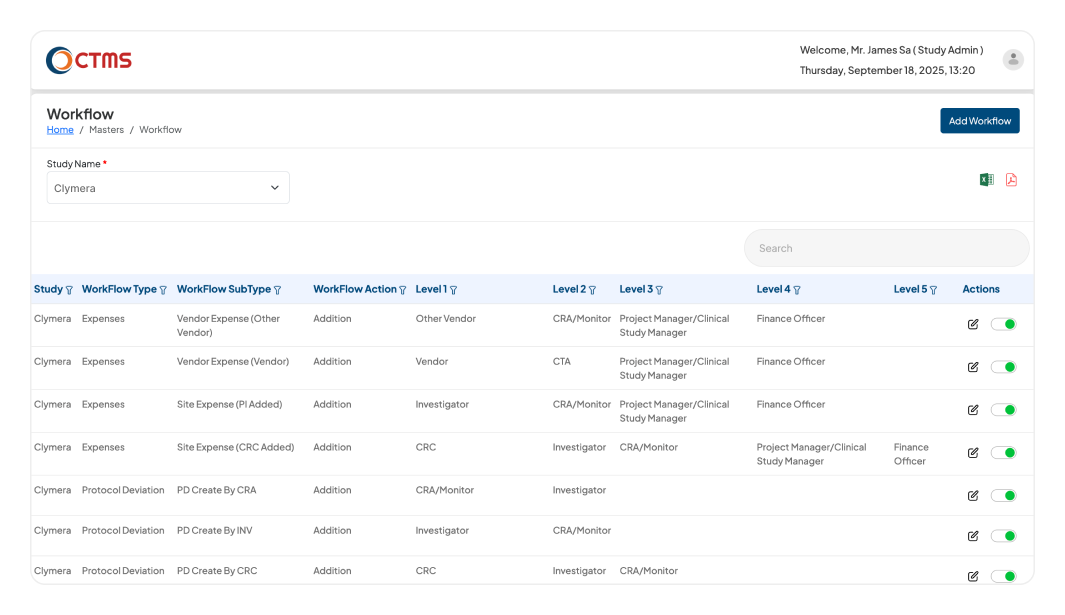Edit the PD Create By CRA workflow
This screenshot has width=1065, height=615.
click(x=972, y=495)
